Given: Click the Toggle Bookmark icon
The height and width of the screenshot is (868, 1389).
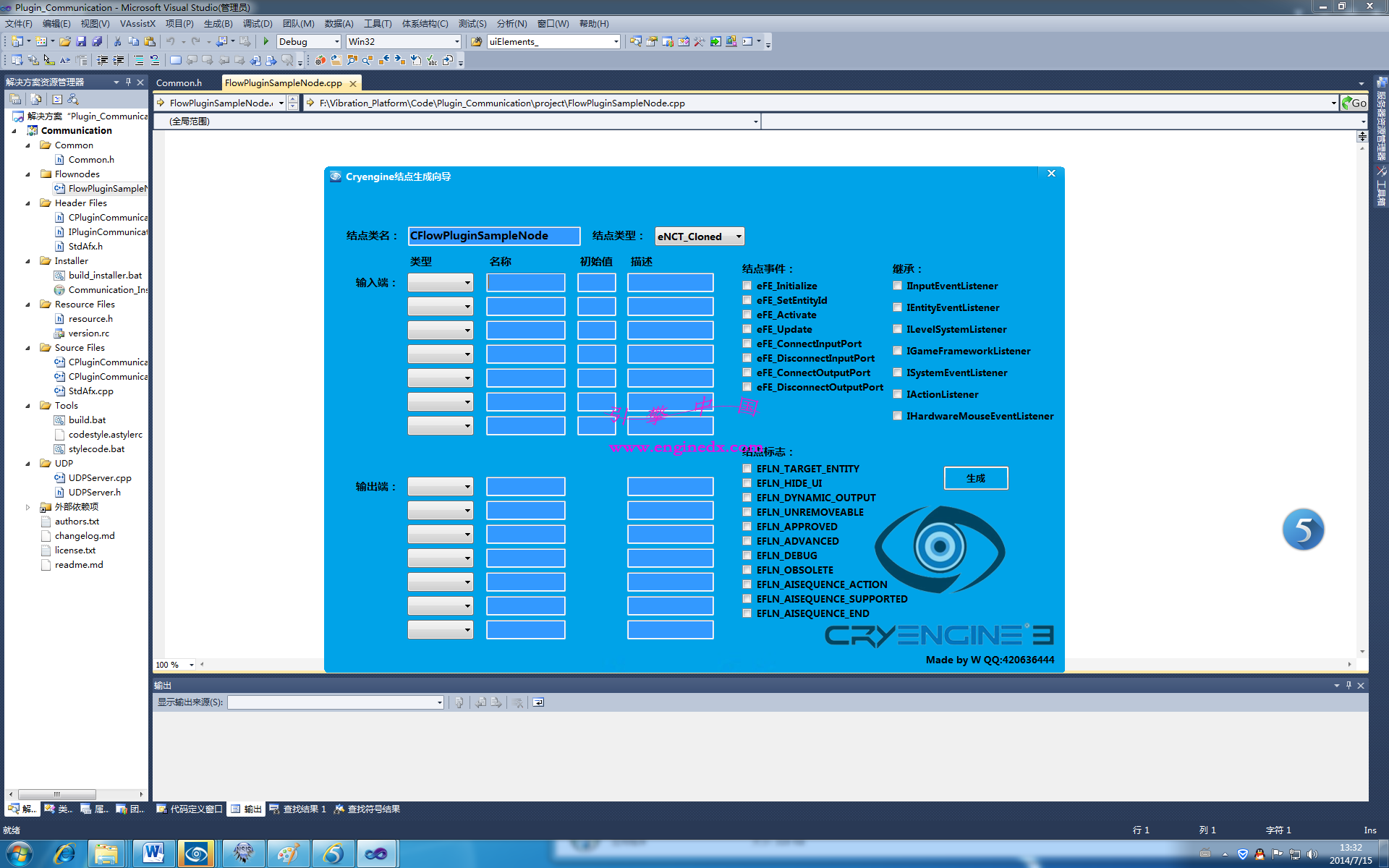Looking at the screenshot, I should click(176, 61).
